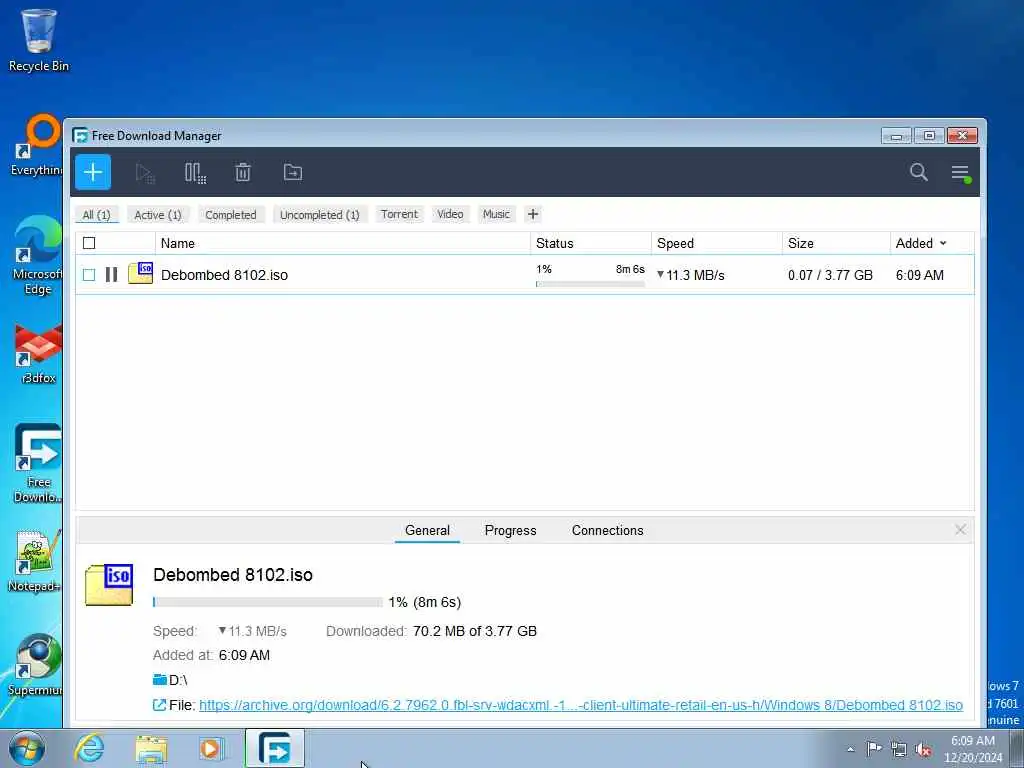This screenshot has height=768, width=1024.
Task: Open the Windows Start button
Action: [x=27, y=748]
